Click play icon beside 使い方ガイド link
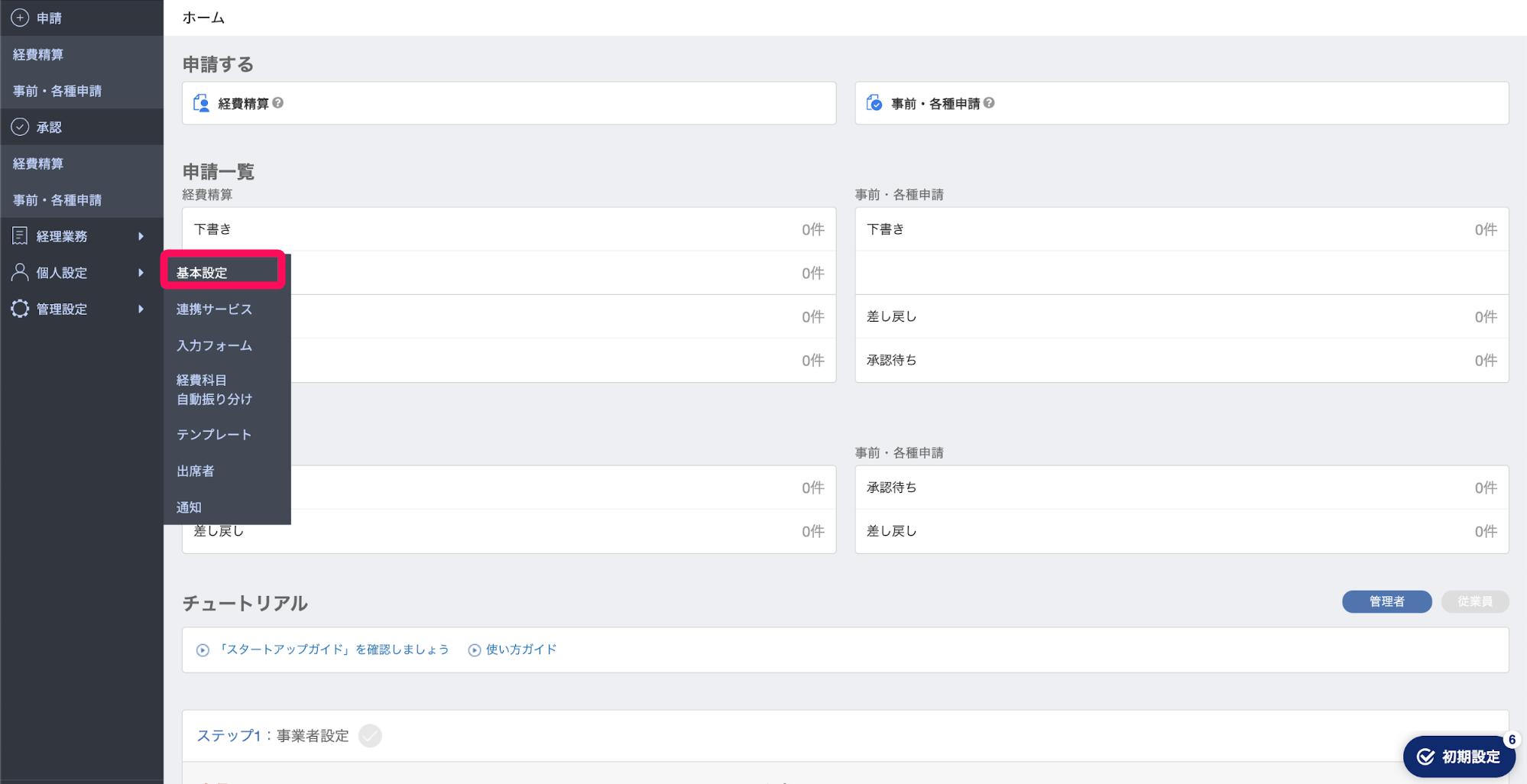Image resolution: width=1527 pixels, height=784 pixels. (474, 650)
